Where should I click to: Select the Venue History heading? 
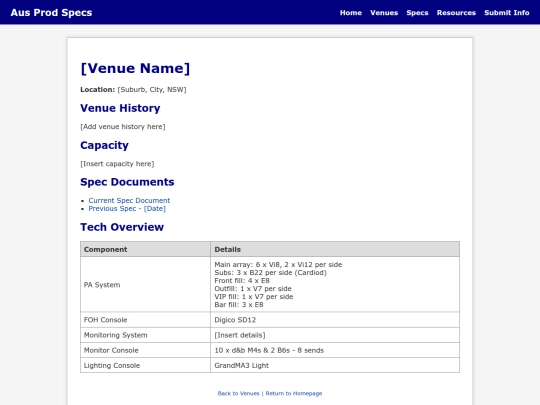coord(120,108)
